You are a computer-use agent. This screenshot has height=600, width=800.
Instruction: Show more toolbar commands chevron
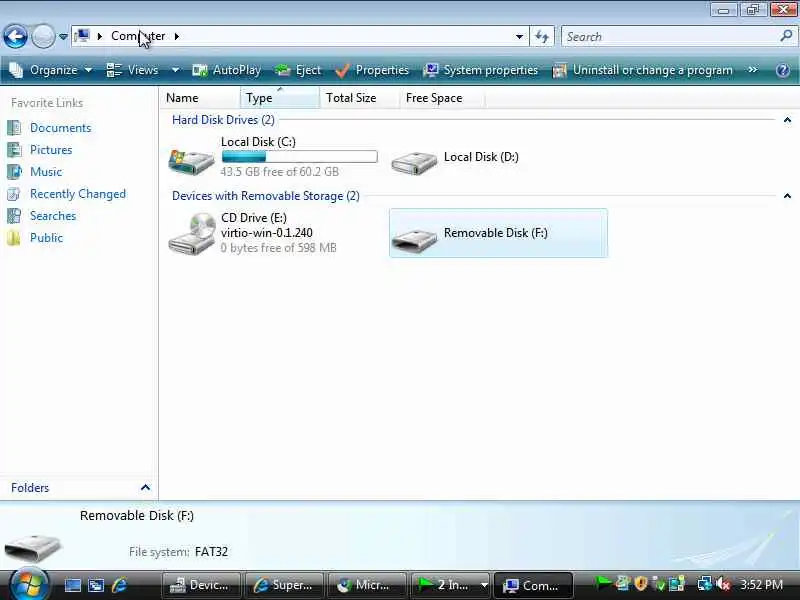tap(753, 69)
